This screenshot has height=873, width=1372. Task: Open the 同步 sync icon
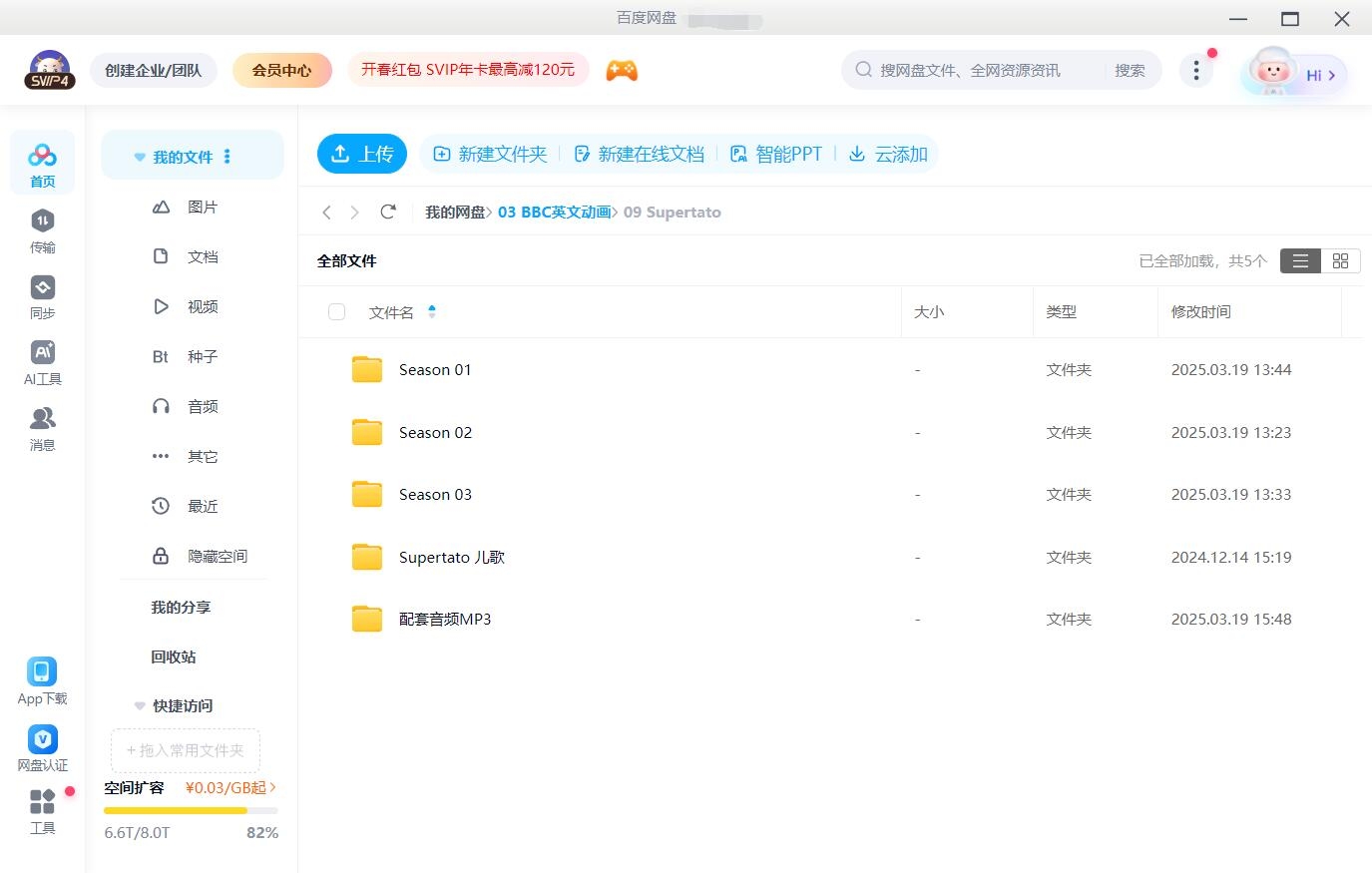pos(42,297)
